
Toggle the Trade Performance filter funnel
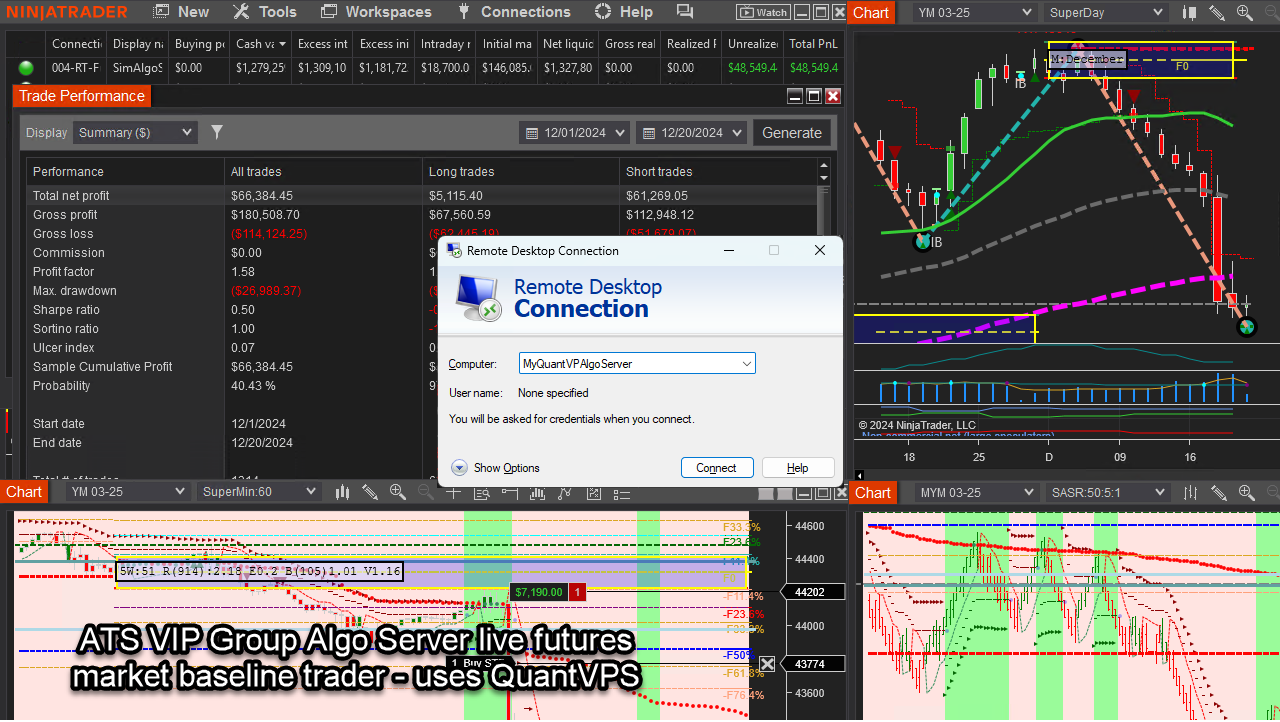point(216,132)
